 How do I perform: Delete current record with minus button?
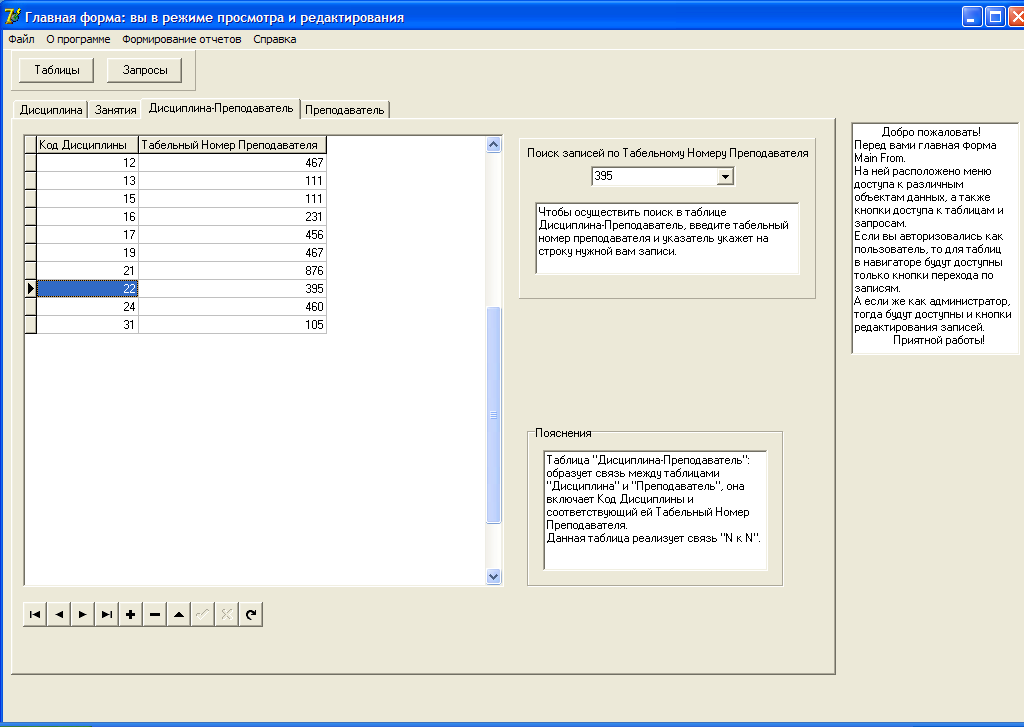(x=155, y=614)
